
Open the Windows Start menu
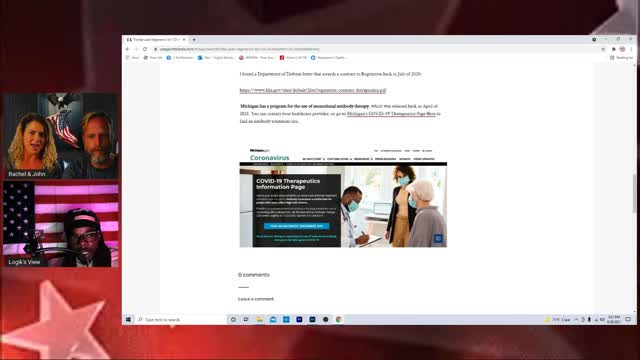(128, 320)
